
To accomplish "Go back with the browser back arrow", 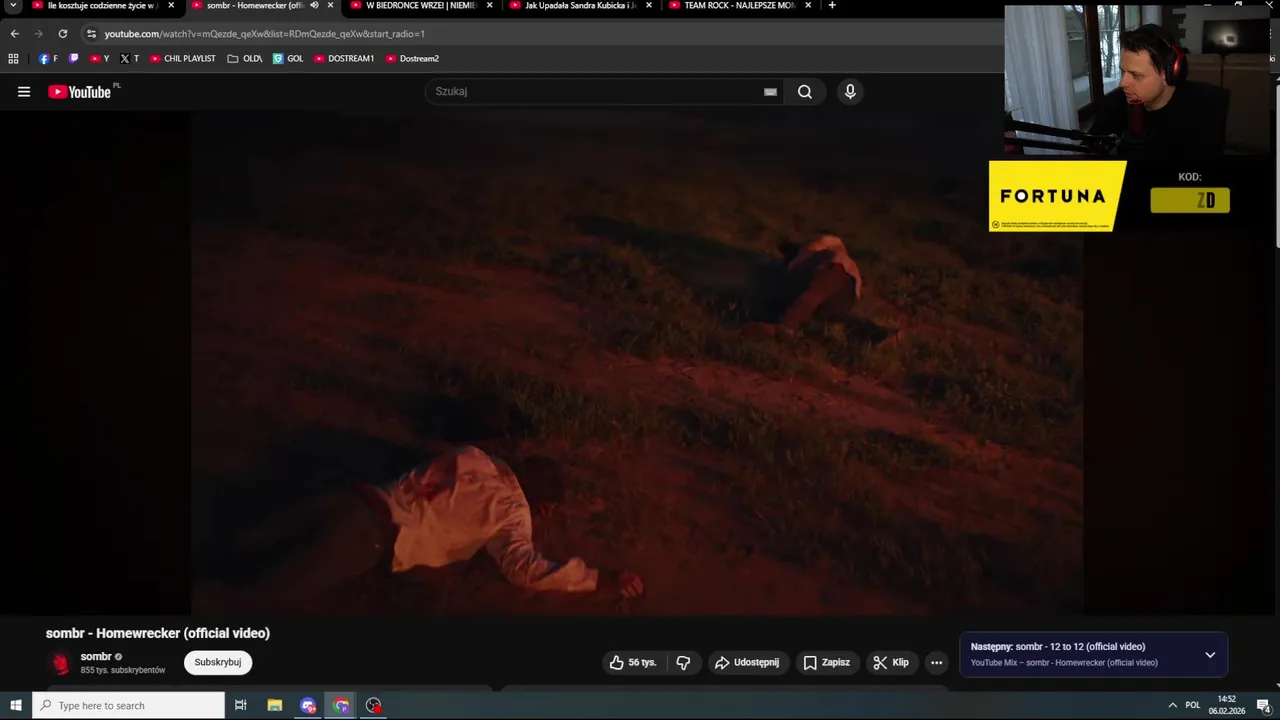I will point(14,33).
